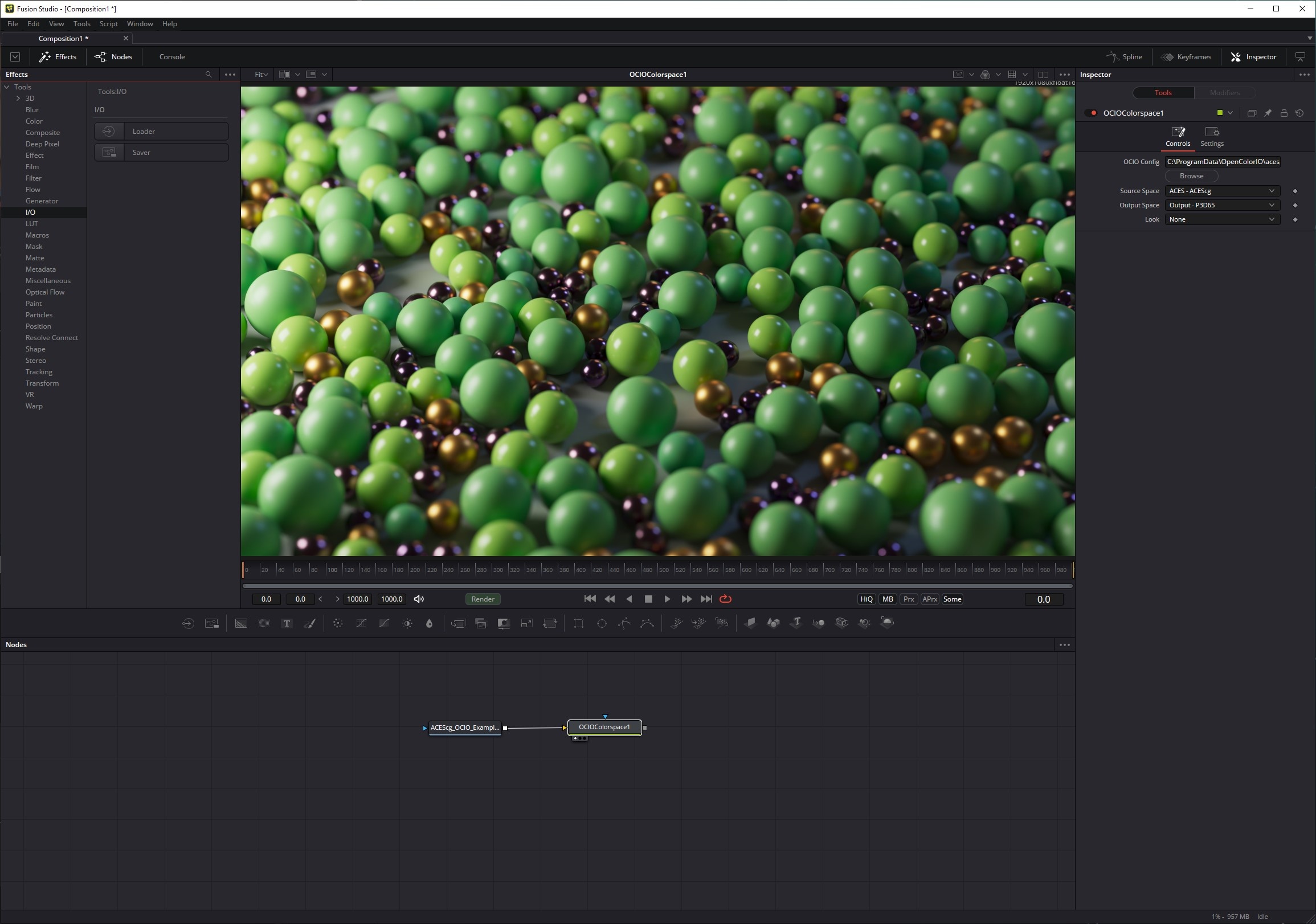Image resolution: width=1316 pixels, height=924 pixels.
Task: Add a Text+ tool from toolbar
Action: pos(287,623)
